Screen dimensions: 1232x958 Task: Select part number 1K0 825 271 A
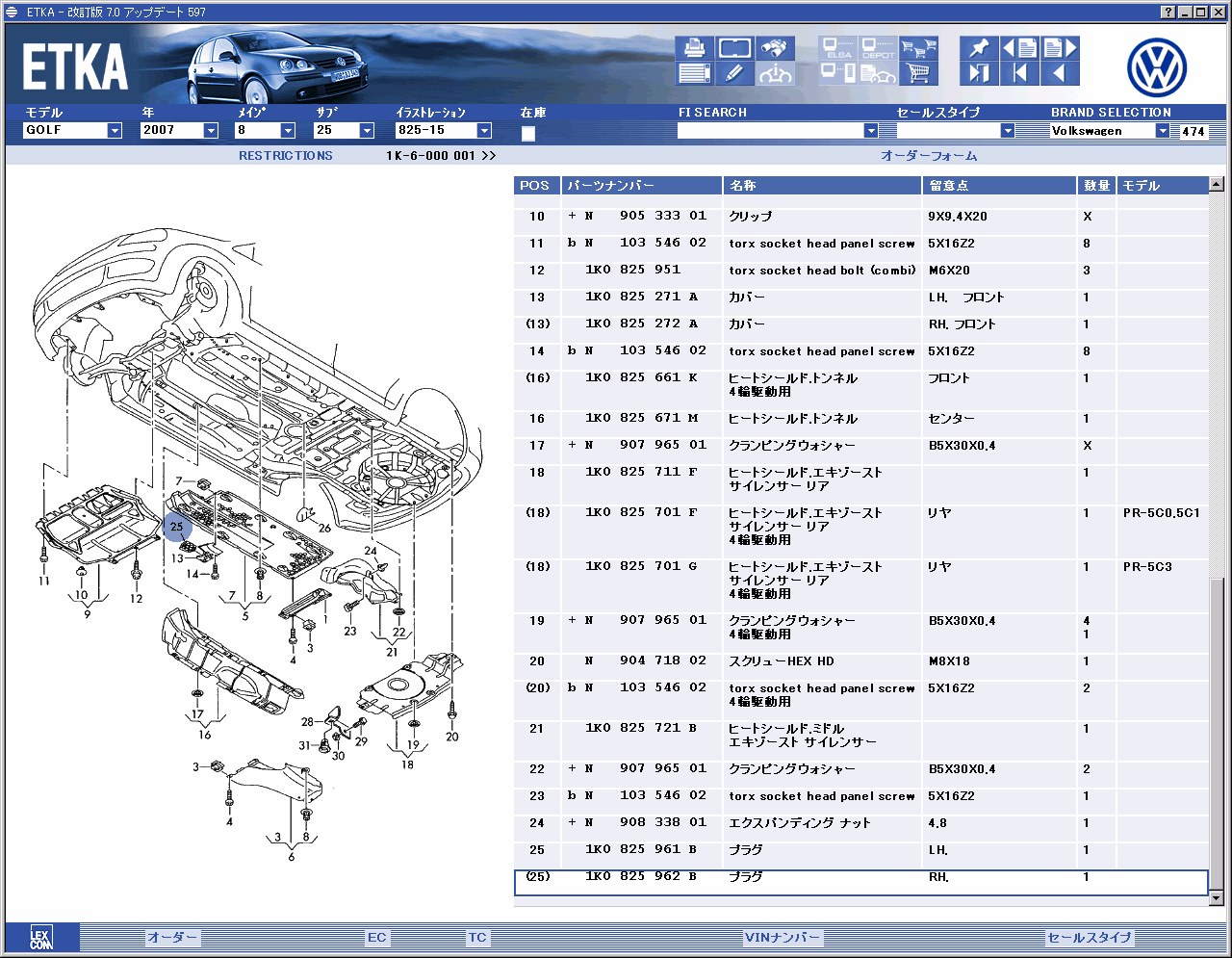642,298
